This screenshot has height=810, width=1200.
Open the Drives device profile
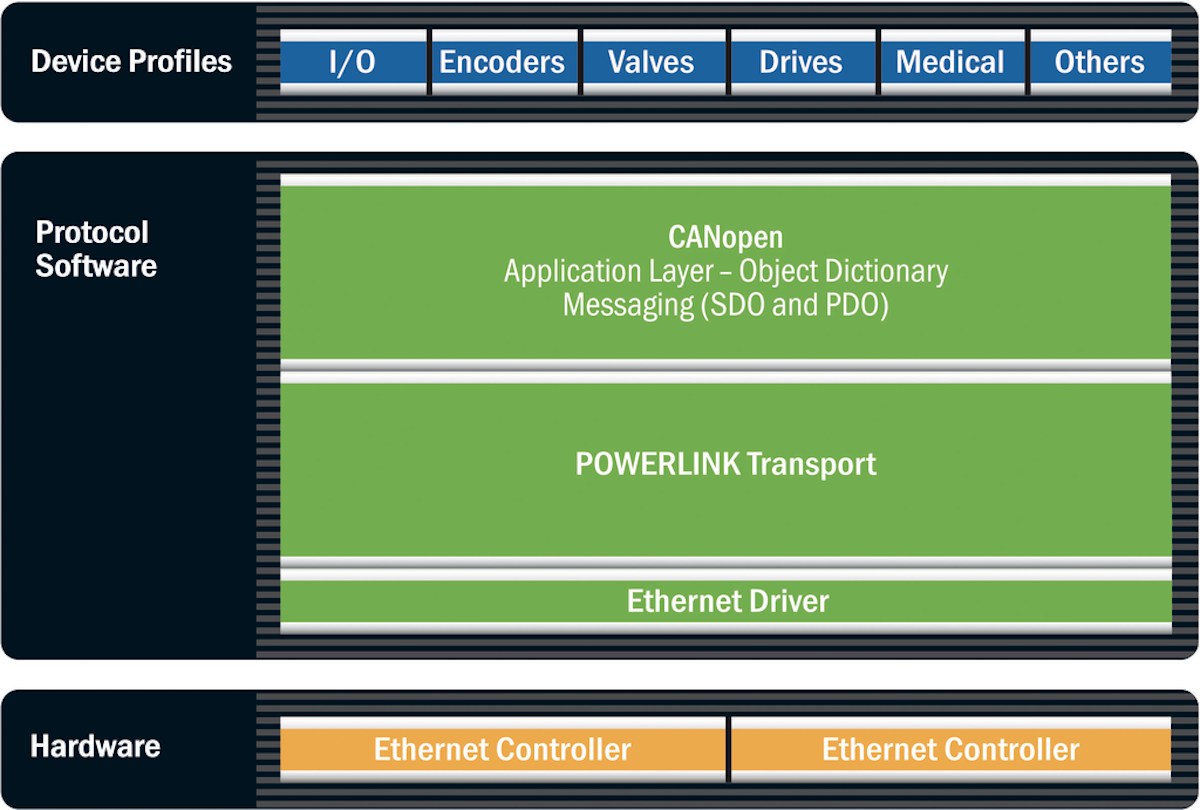pos(803,62)
